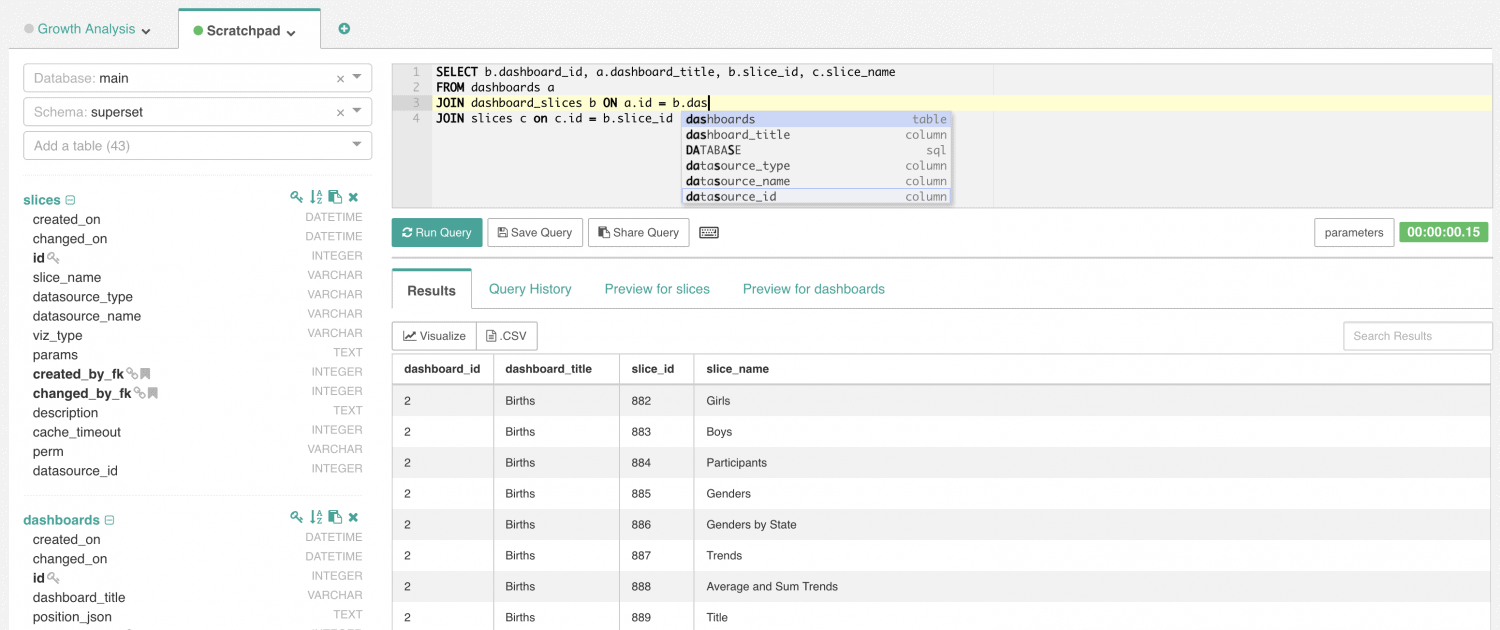Choose dashboard_title autocomplete suggestion
This screenshot has height=630, width=1500.
(816, 135)
